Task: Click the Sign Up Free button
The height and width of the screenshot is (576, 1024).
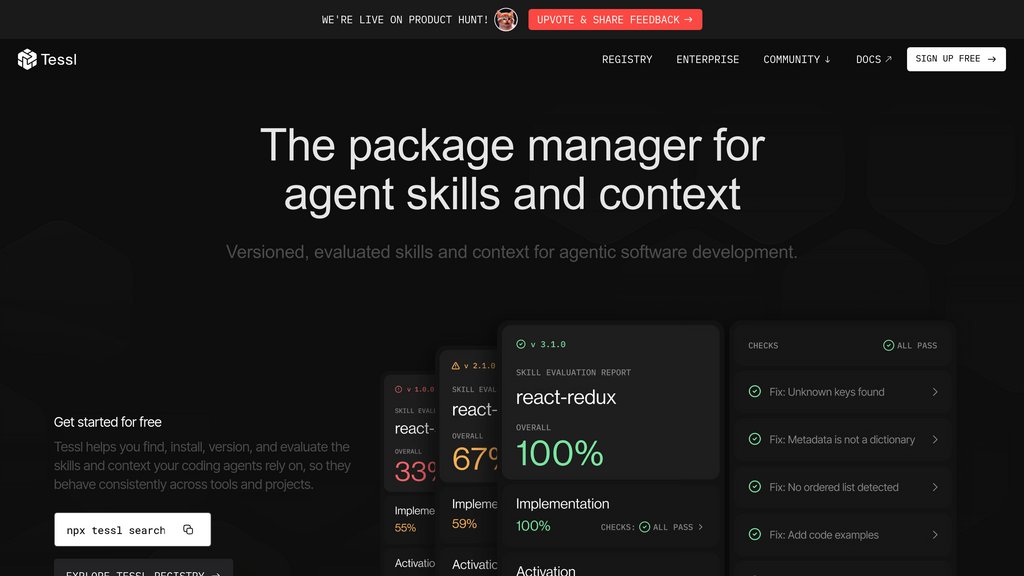Action: [x=956, y=59]
